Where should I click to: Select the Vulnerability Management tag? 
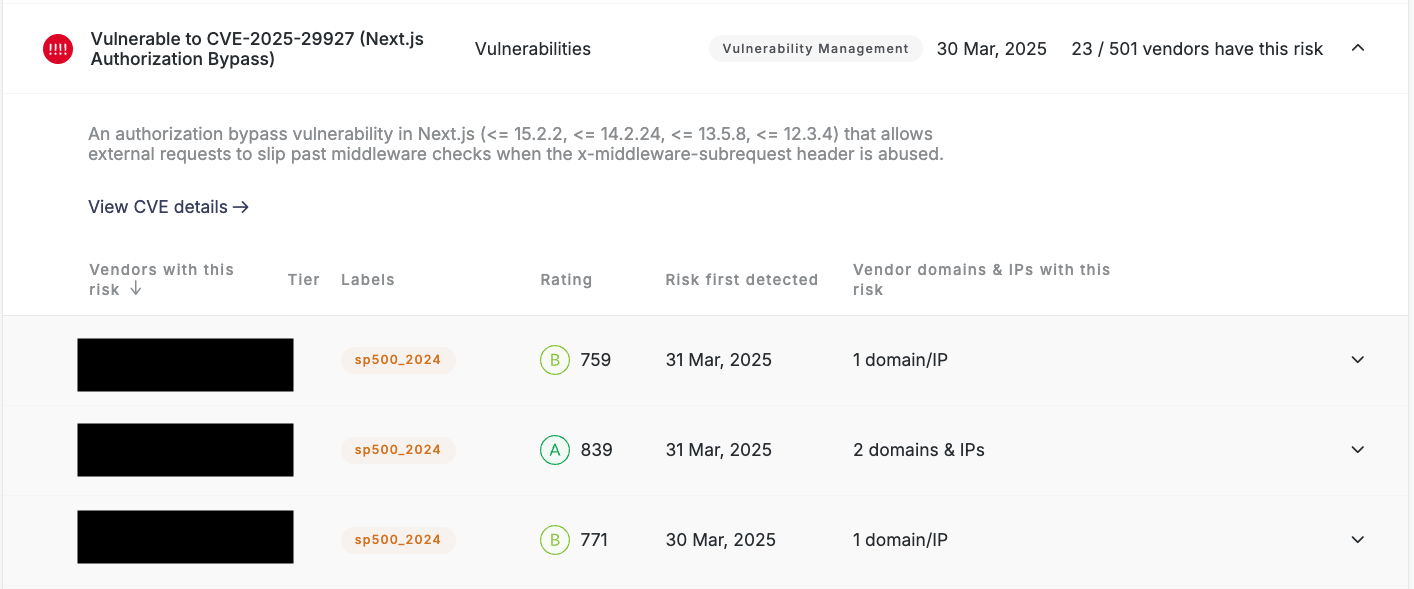[x=815, y=48]
